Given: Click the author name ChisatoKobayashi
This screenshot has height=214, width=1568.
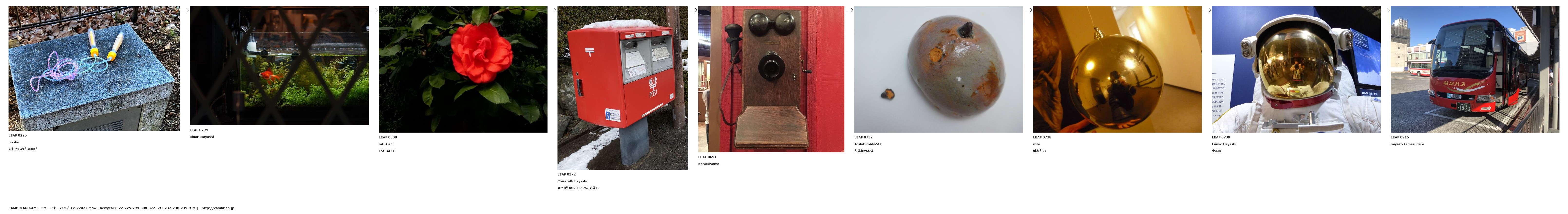Looking at the screenshot, I should point(572,181).
